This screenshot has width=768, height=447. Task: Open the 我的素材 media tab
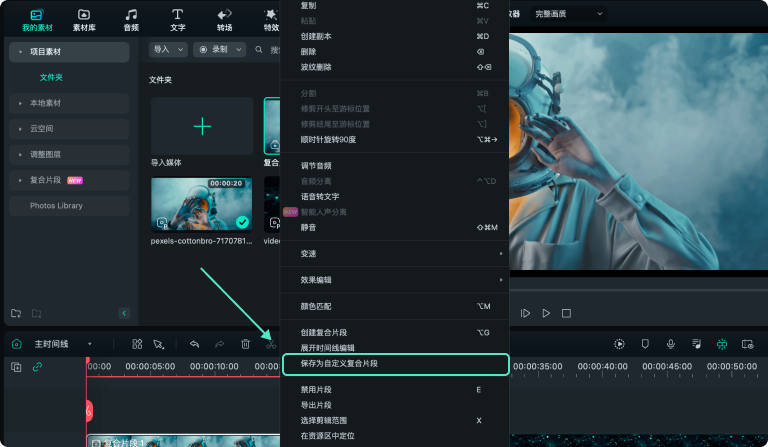point(37,20)
